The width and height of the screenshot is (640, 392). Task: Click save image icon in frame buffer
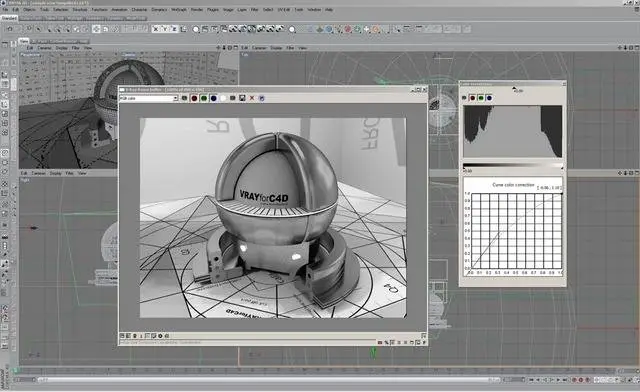click(x=242, y=98)
